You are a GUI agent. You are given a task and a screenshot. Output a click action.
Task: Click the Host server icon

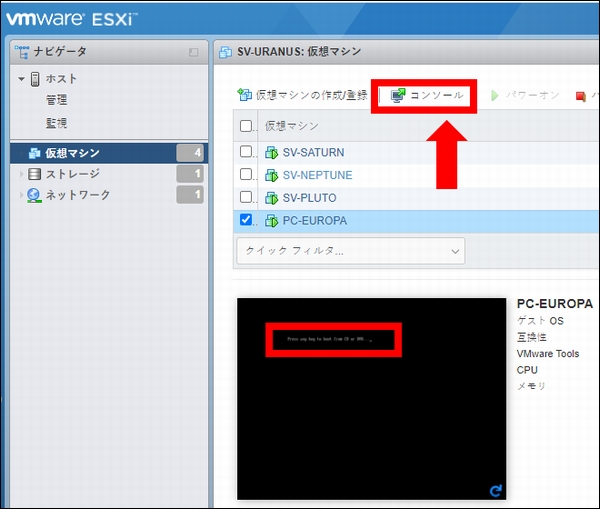point(35,79)
